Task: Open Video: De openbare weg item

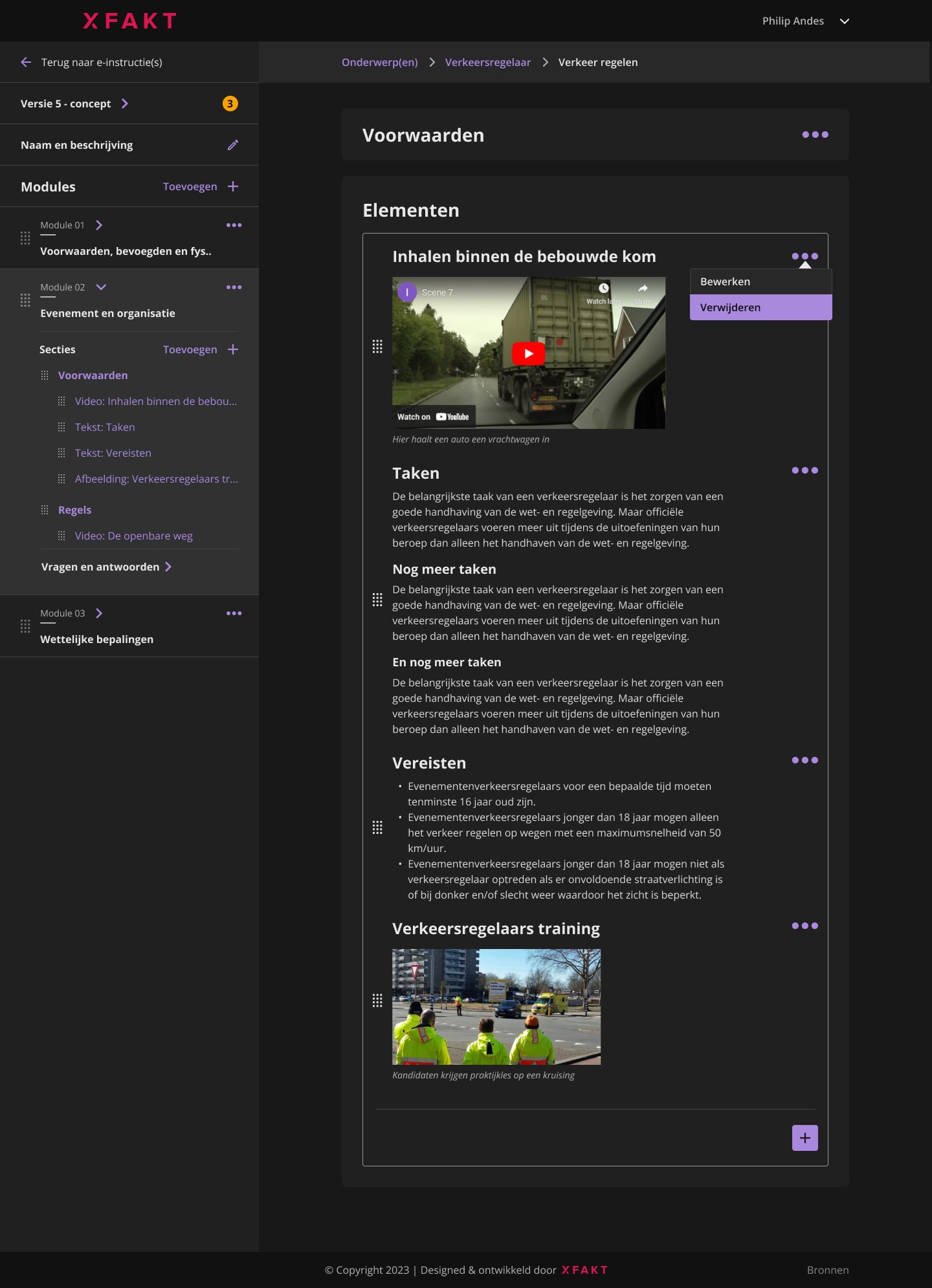Action: tap(134, 536)
